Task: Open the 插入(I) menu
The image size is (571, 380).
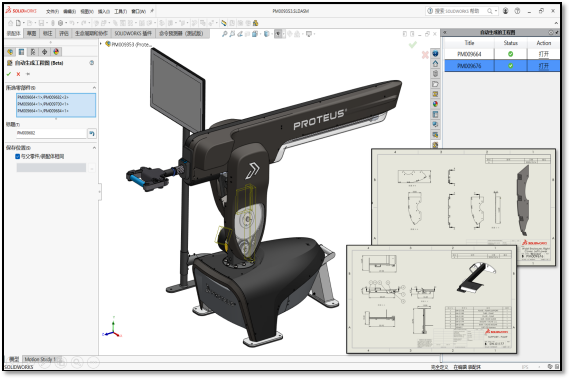Action: pyautogui.click(x=104, y=12)
